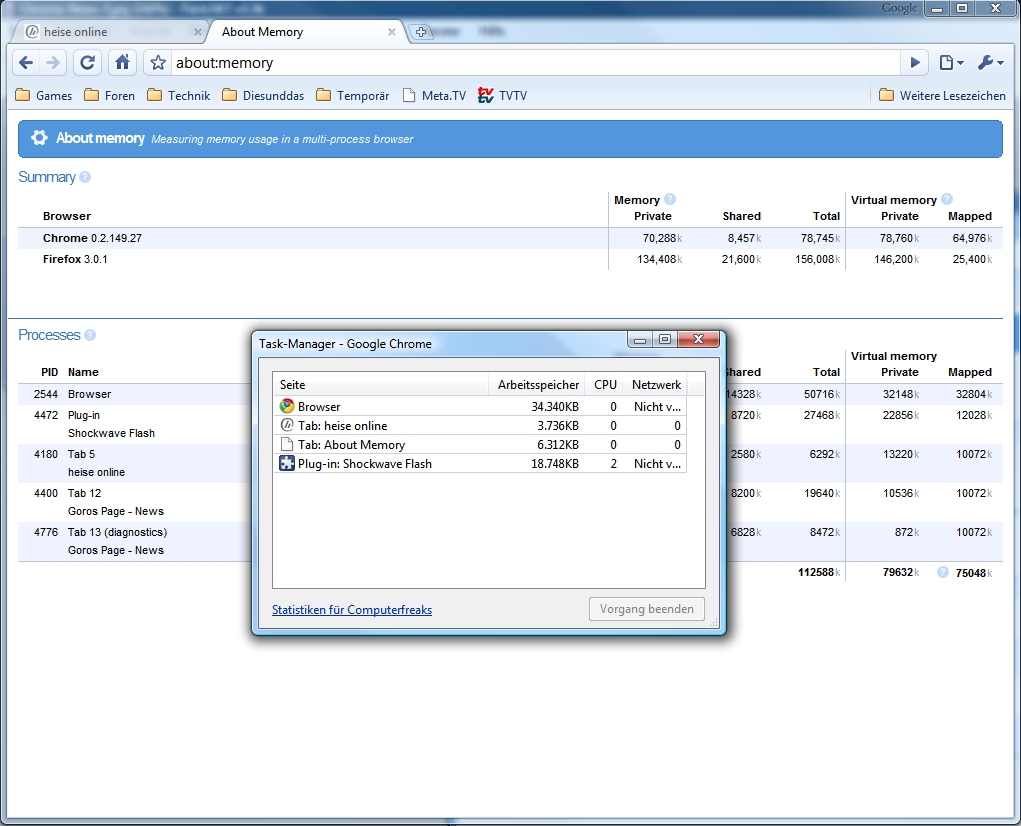Click help icon beside Virtual memory in Summary
Viewport: 1021px width, 826px height.
click(947, 199)
